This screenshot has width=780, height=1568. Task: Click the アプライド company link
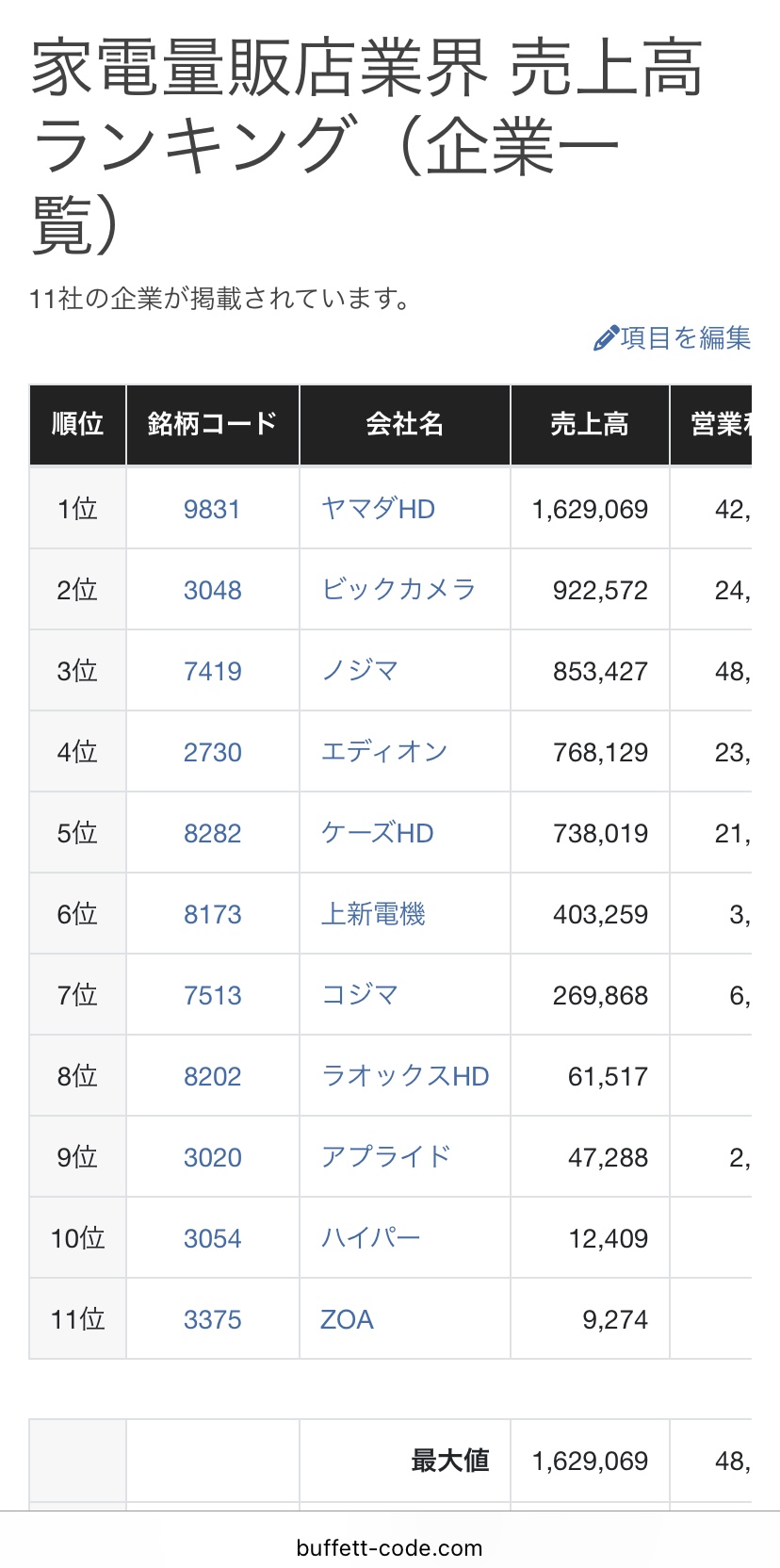coord(385,1157)
